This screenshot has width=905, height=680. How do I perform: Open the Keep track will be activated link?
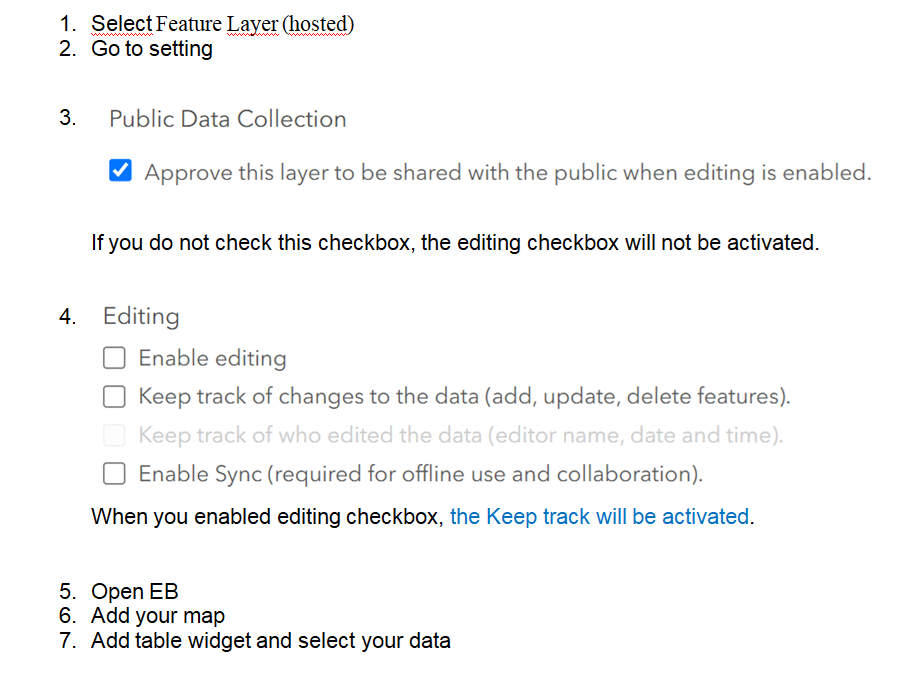click(x=599, y=516)
